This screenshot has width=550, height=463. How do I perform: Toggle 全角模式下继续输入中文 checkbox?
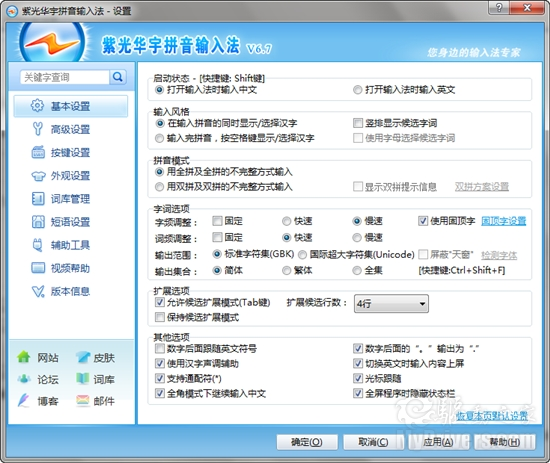160,393
